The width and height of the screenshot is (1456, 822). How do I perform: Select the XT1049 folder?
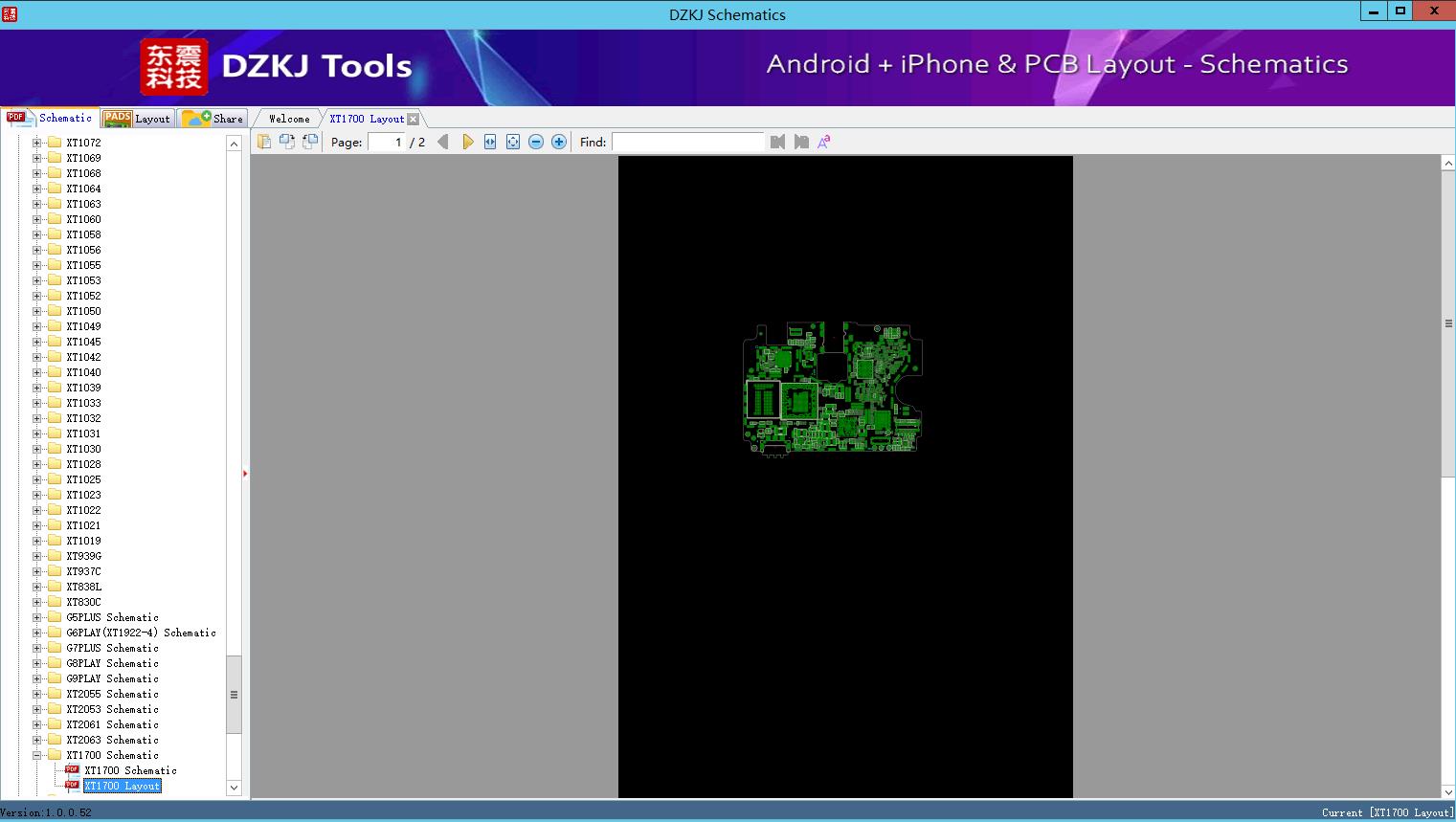coord(83,326)
